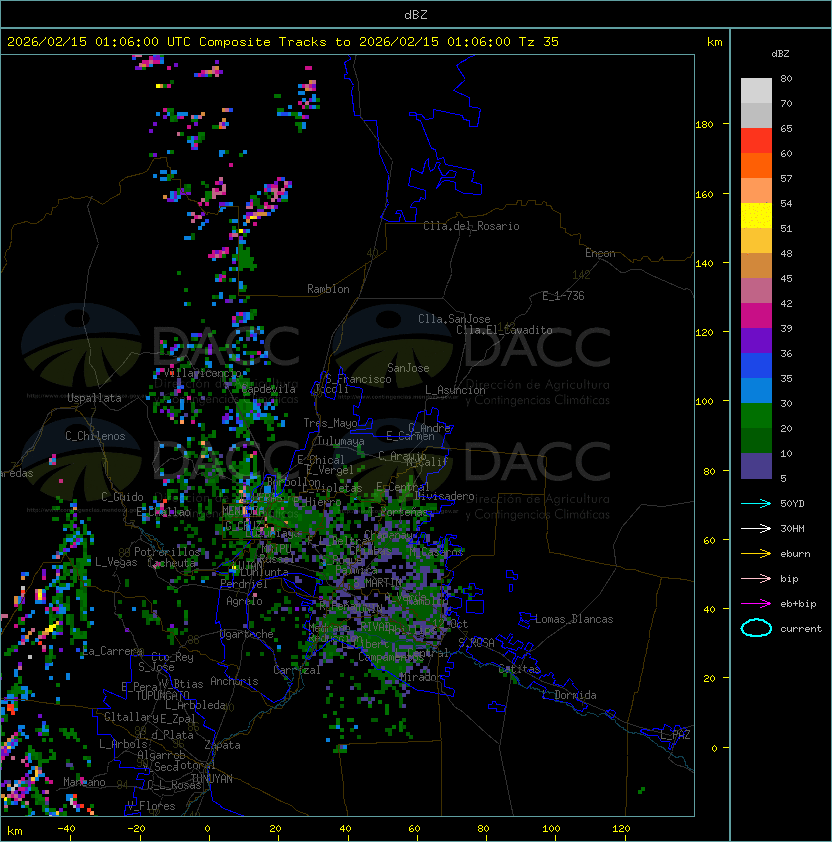Viewport: 832px width, 842px height.
Task: Pick the tan 45-48 dBZ swatch
Action: 756,265
